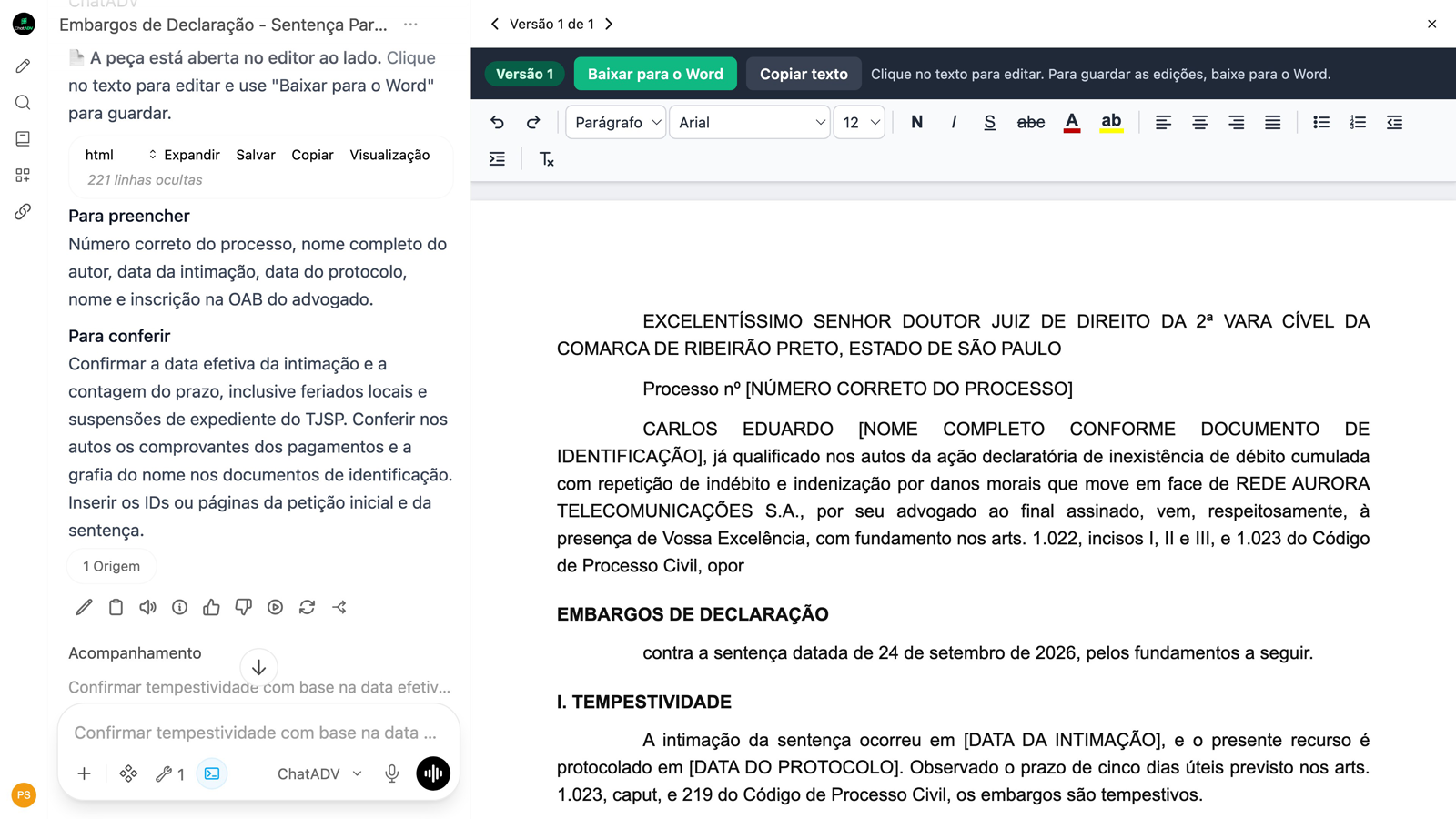Click the microphone dictation icon
This screenshot has height=819, width=1456.
pyautogui.click(x=391, y=773)
